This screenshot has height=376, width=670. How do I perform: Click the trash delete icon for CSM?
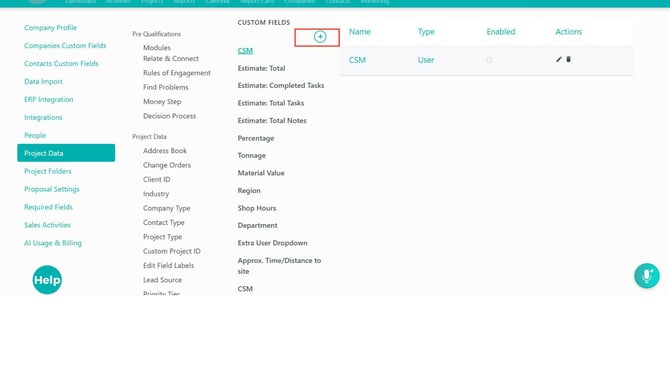pos(568,59)
